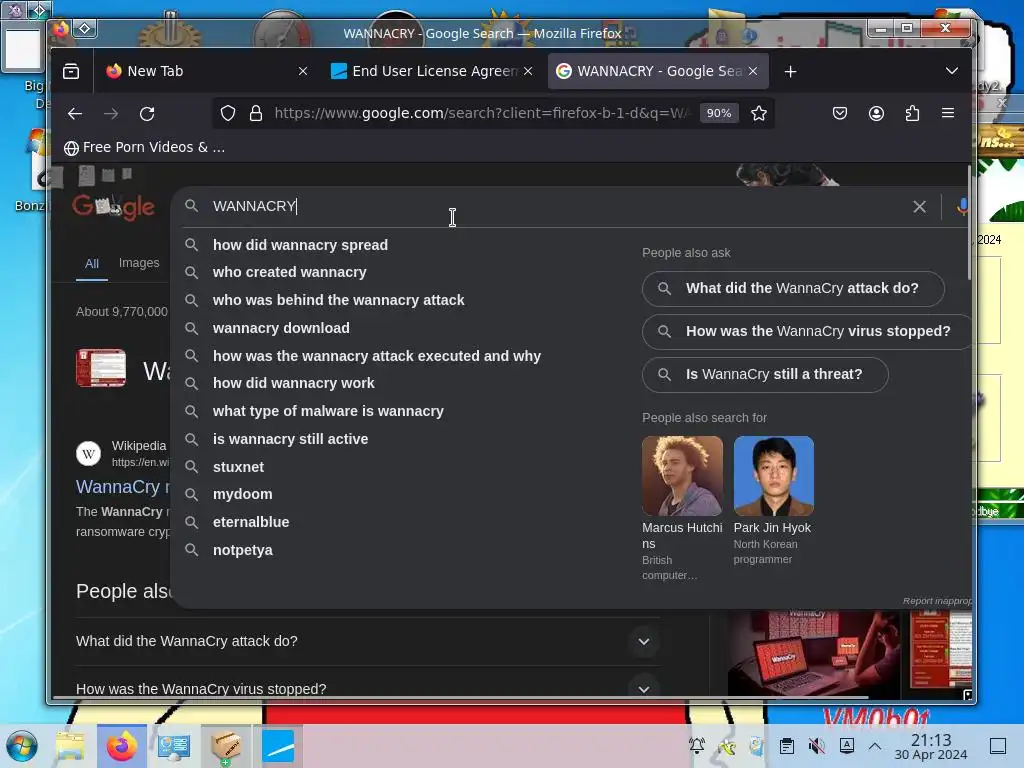This screenshot has height=768, width=1024.
Task: Start voice search with microphone icon
Action: 962,207
